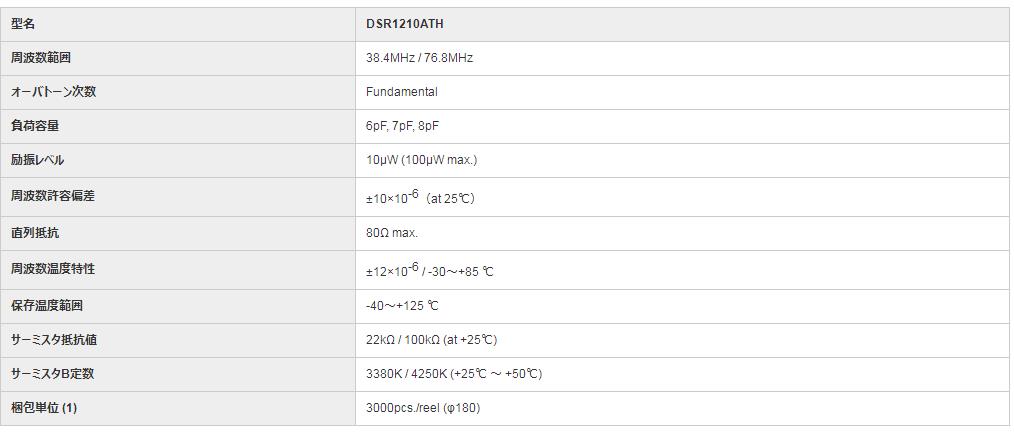Select the 周波数許容偏差 row label
The image size is (1014, 433).
[52, 196]
